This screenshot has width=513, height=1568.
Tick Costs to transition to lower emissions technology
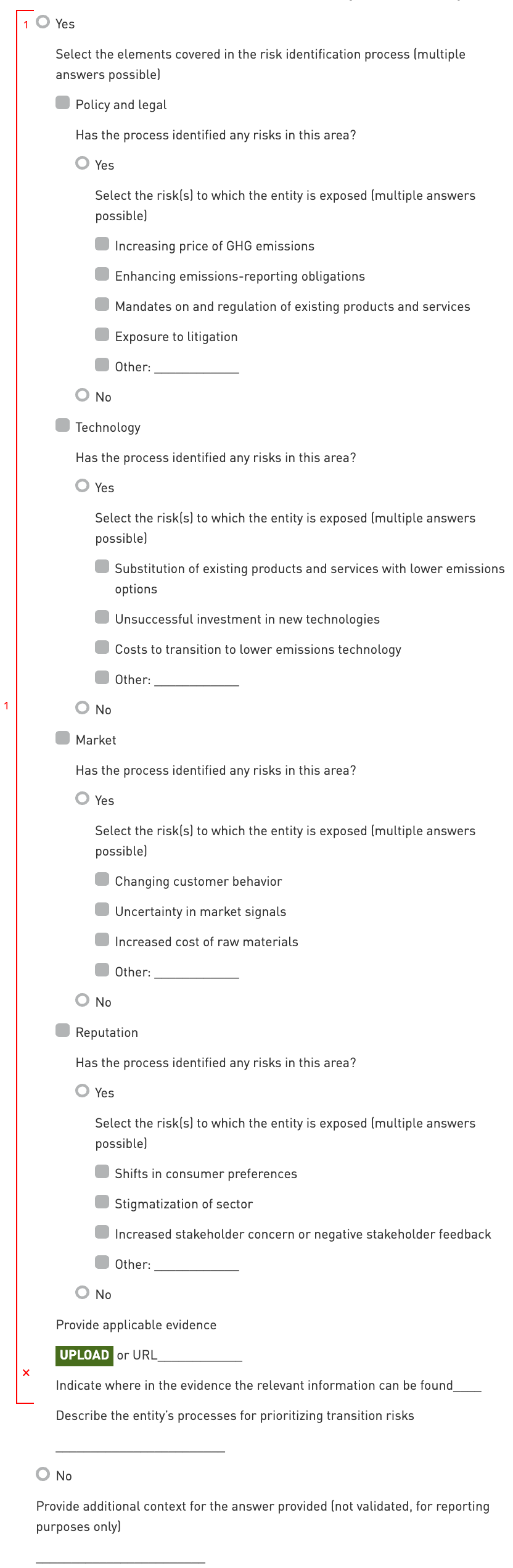pyautogui.click(x=102, y=648)
